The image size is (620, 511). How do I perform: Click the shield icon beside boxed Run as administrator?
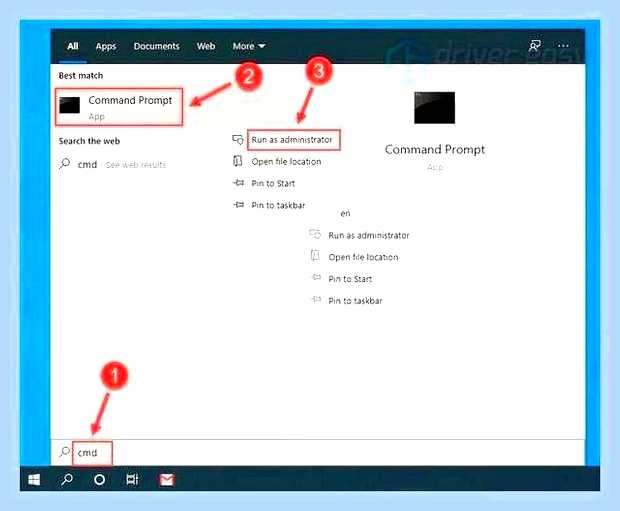[238, 140]
